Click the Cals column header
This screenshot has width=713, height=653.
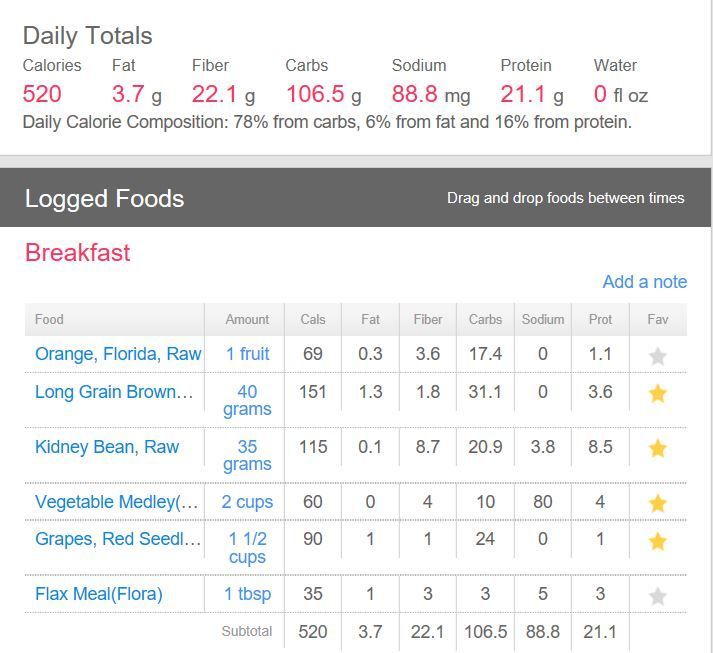coord(313,320)
